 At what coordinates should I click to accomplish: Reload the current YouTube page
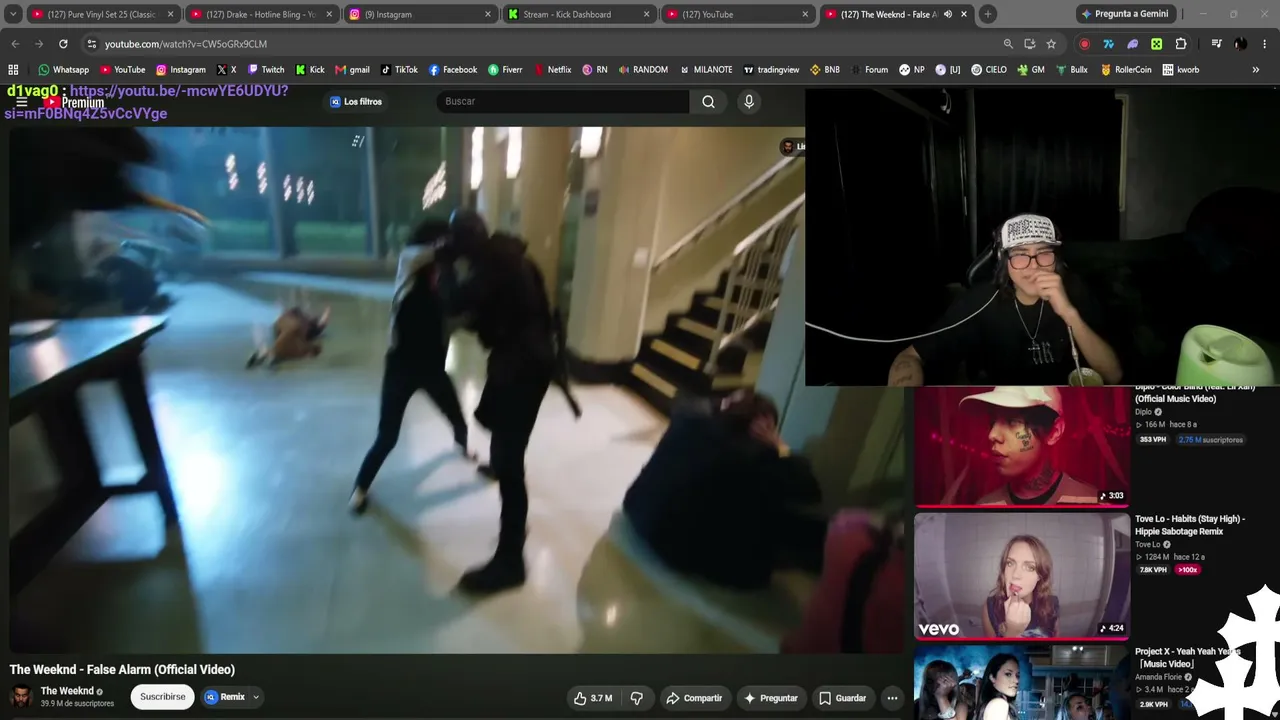[63, 44]
